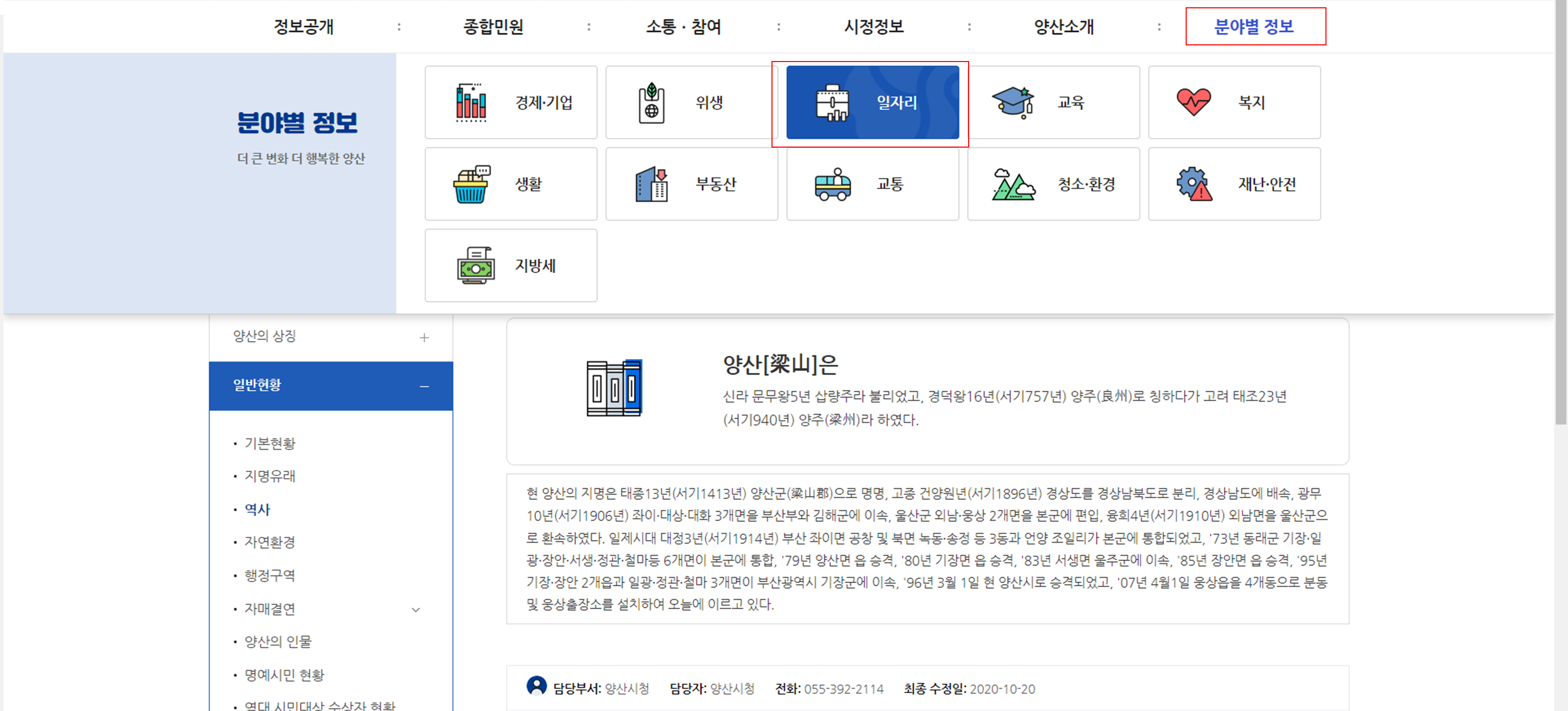Screen dimensions: 1568x711
Task: Click the 부동산 building icon
Action: coord(652,184)
